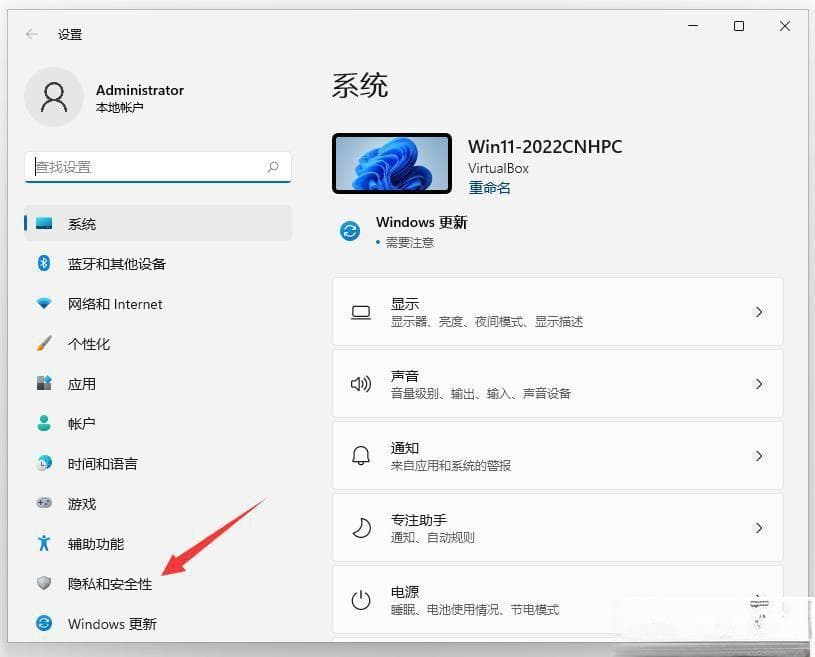This screenshot has width=815, height=657.
Task: Open the 声音 settings card
Action: coord(558,384)
